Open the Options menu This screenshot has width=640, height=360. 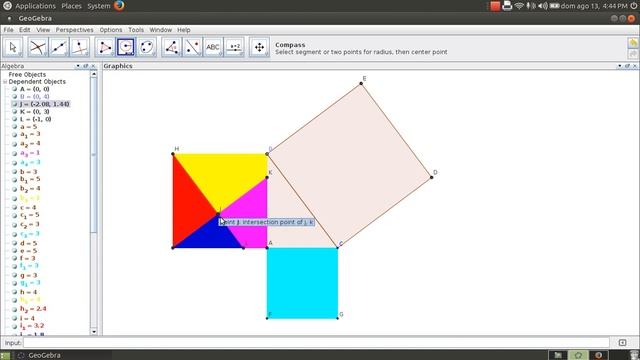111,30
